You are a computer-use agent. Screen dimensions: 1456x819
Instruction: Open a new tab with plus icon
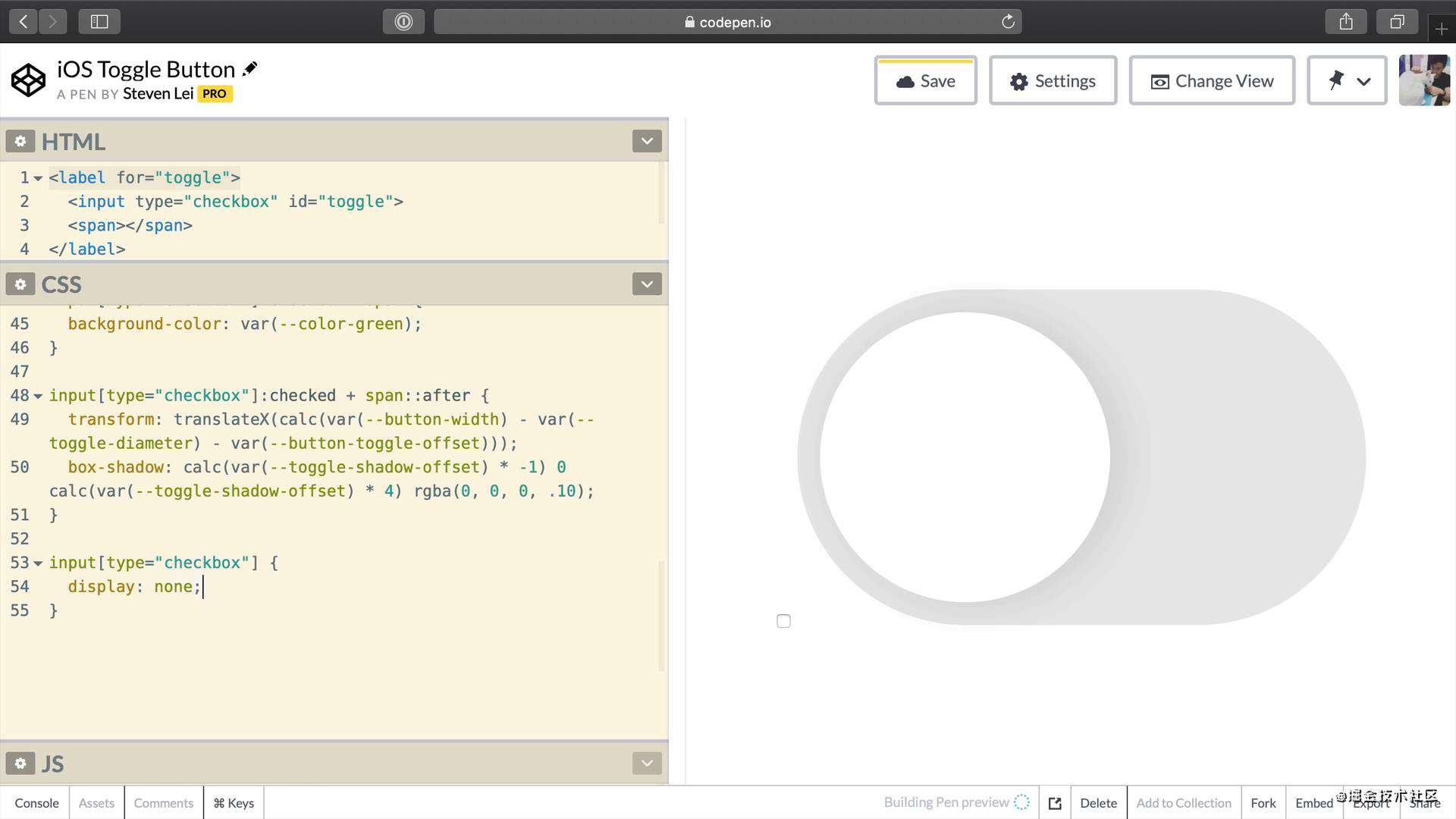1442,29
